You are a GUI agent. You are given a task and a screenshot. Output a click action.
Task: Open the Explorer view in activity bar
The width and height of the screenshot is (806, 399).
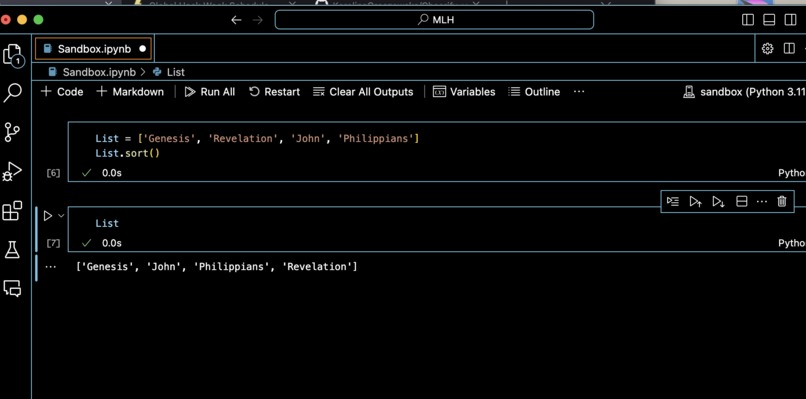tap(12, 55)
